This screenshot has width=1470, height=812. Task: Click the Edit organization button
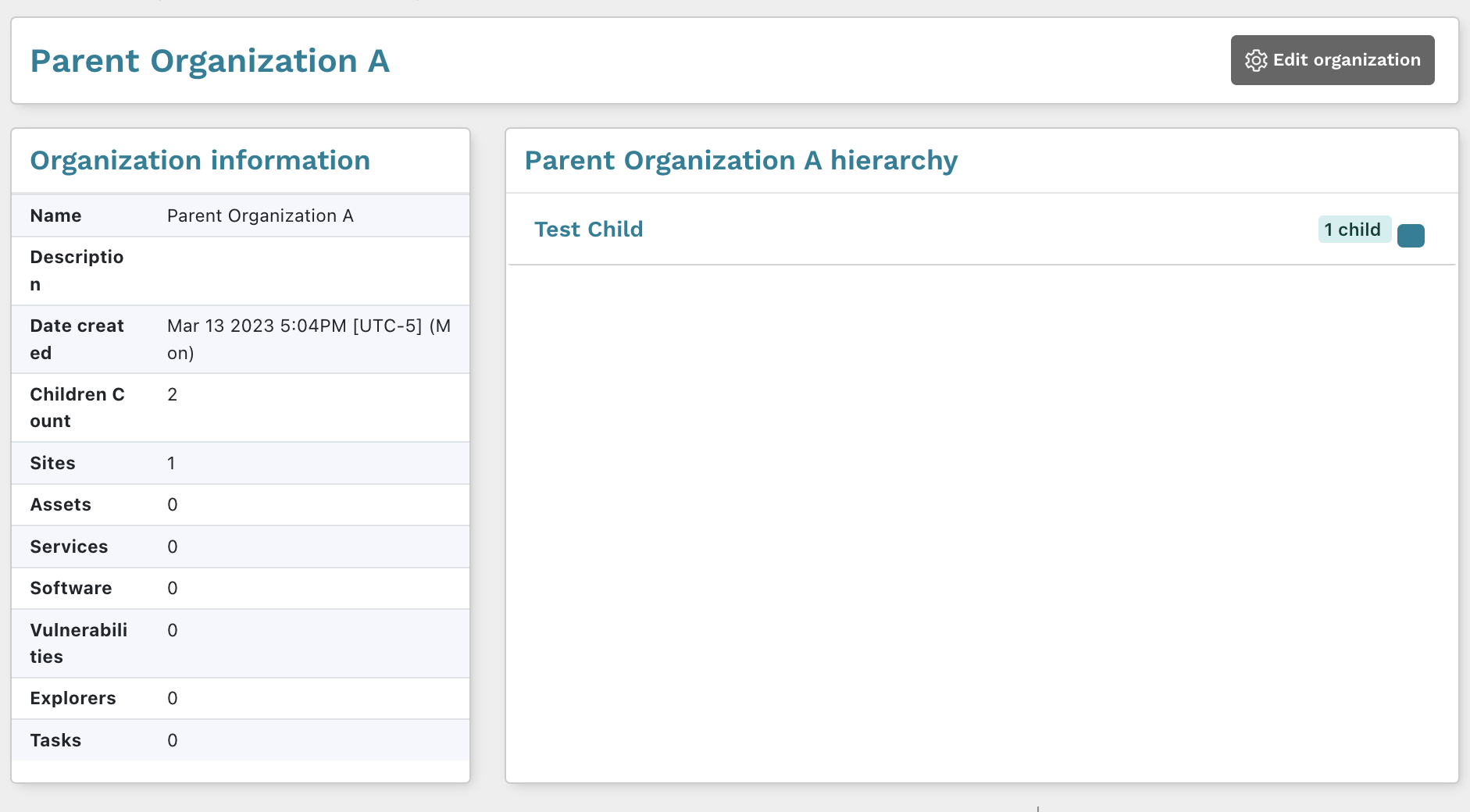[1332, 59]
